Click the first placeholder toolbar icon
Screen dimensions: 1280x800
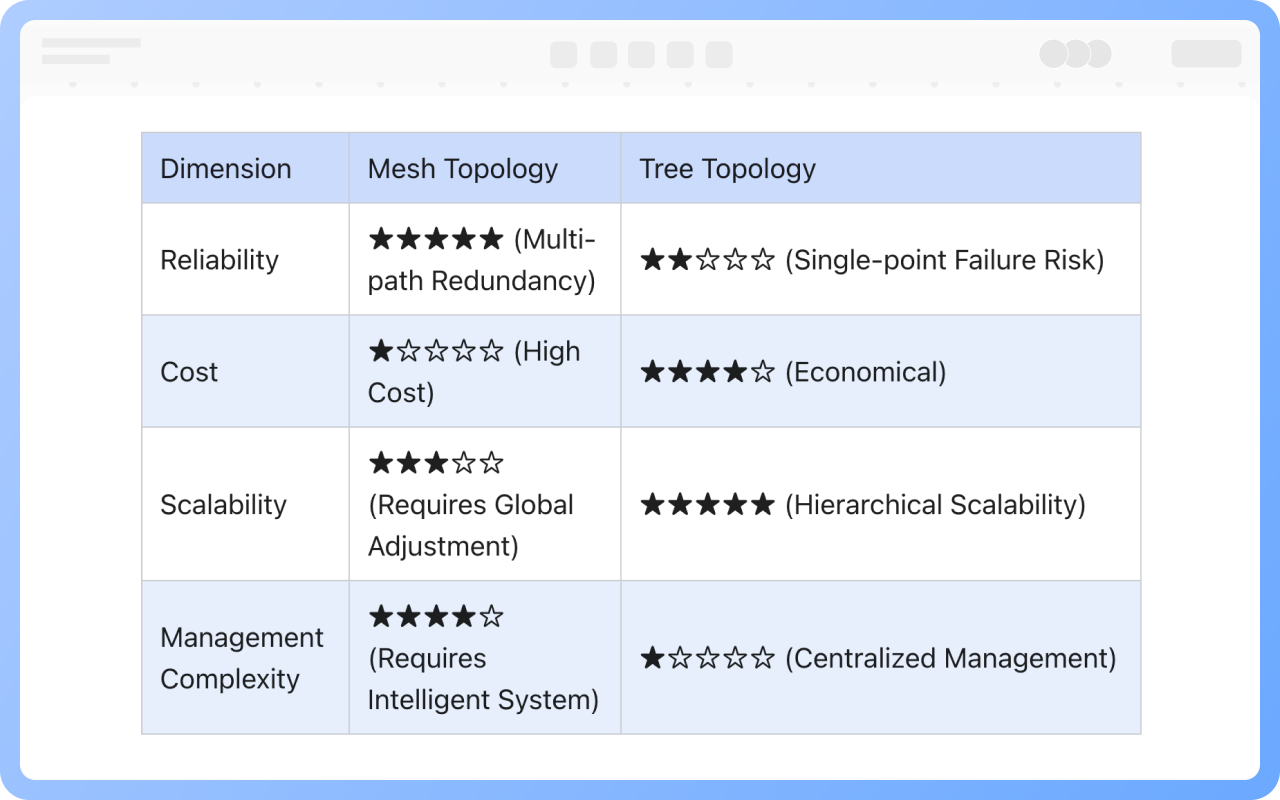coord(563,54)
